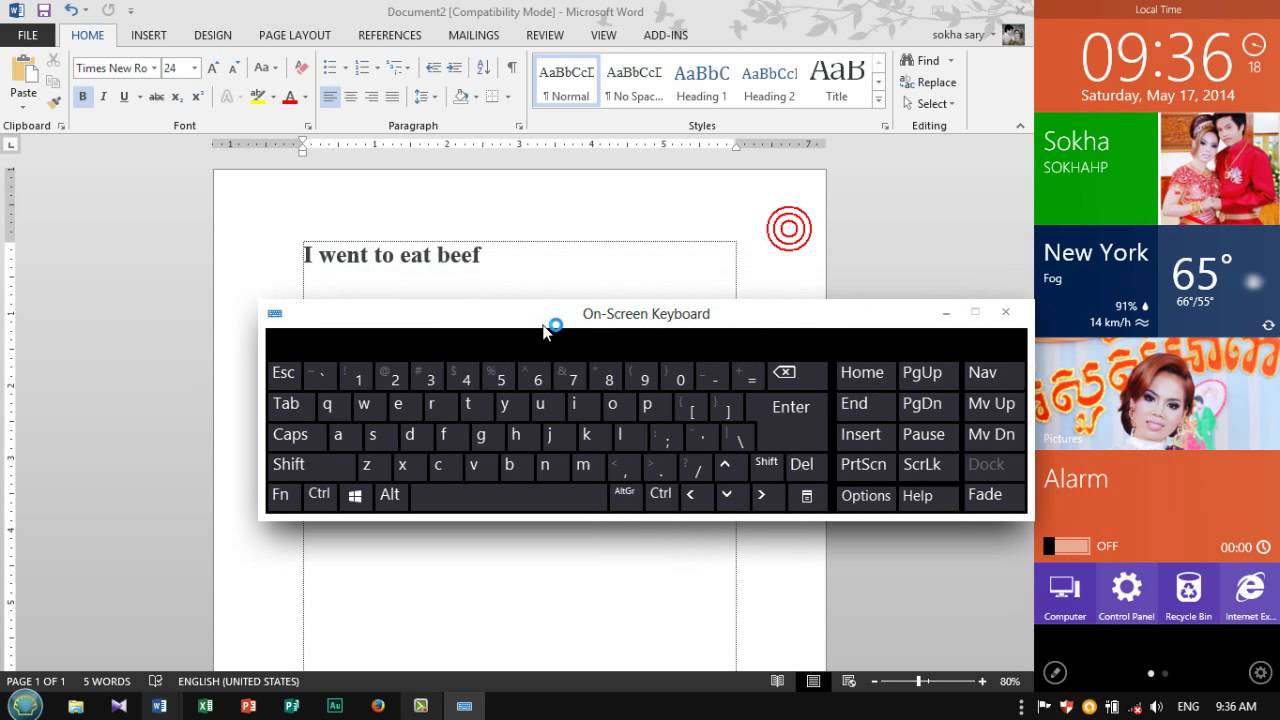Open the PAGE LAYOUT tab
Image resolution: width=1280 pixels, height=720 pixels.
click(x=295, y=35)
